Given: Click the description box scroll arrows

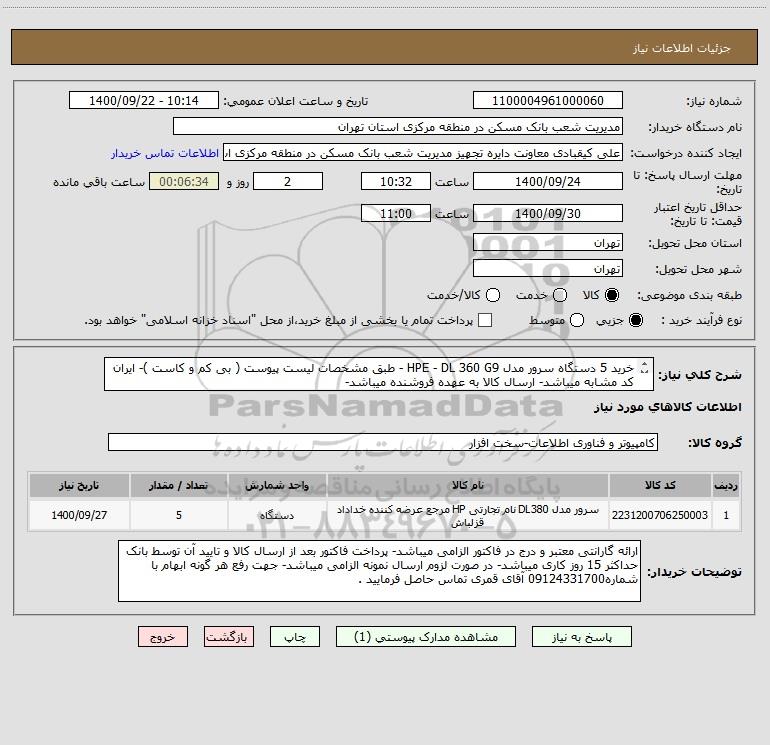Looking at the screenshot, I should coord(645,368).
